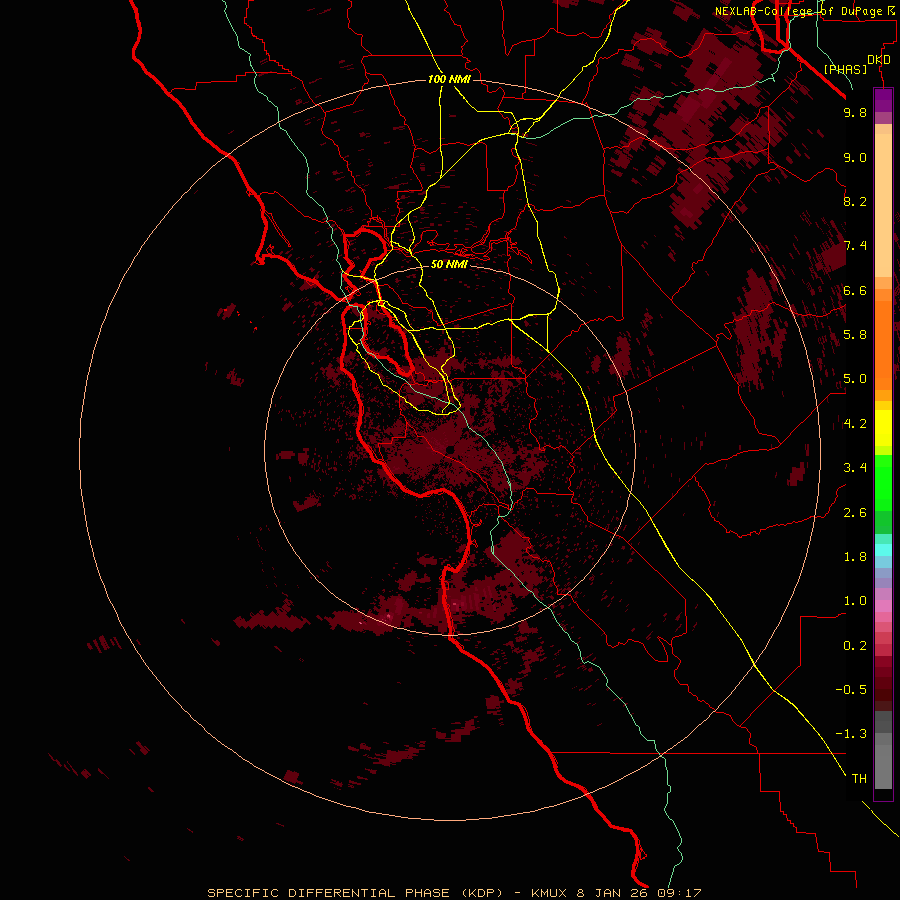Click the 9.0 color scale value
The width and height of the screenshot is (900, 900).
click(x=855, y=157)
